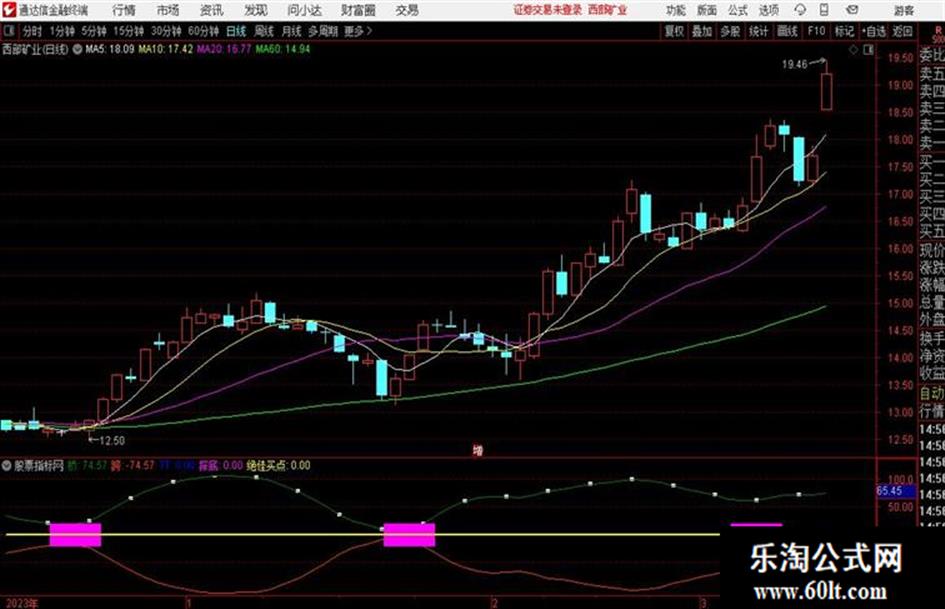Expand the indicator menu arrow next to 西部矿业(日线)

(77, 49)
